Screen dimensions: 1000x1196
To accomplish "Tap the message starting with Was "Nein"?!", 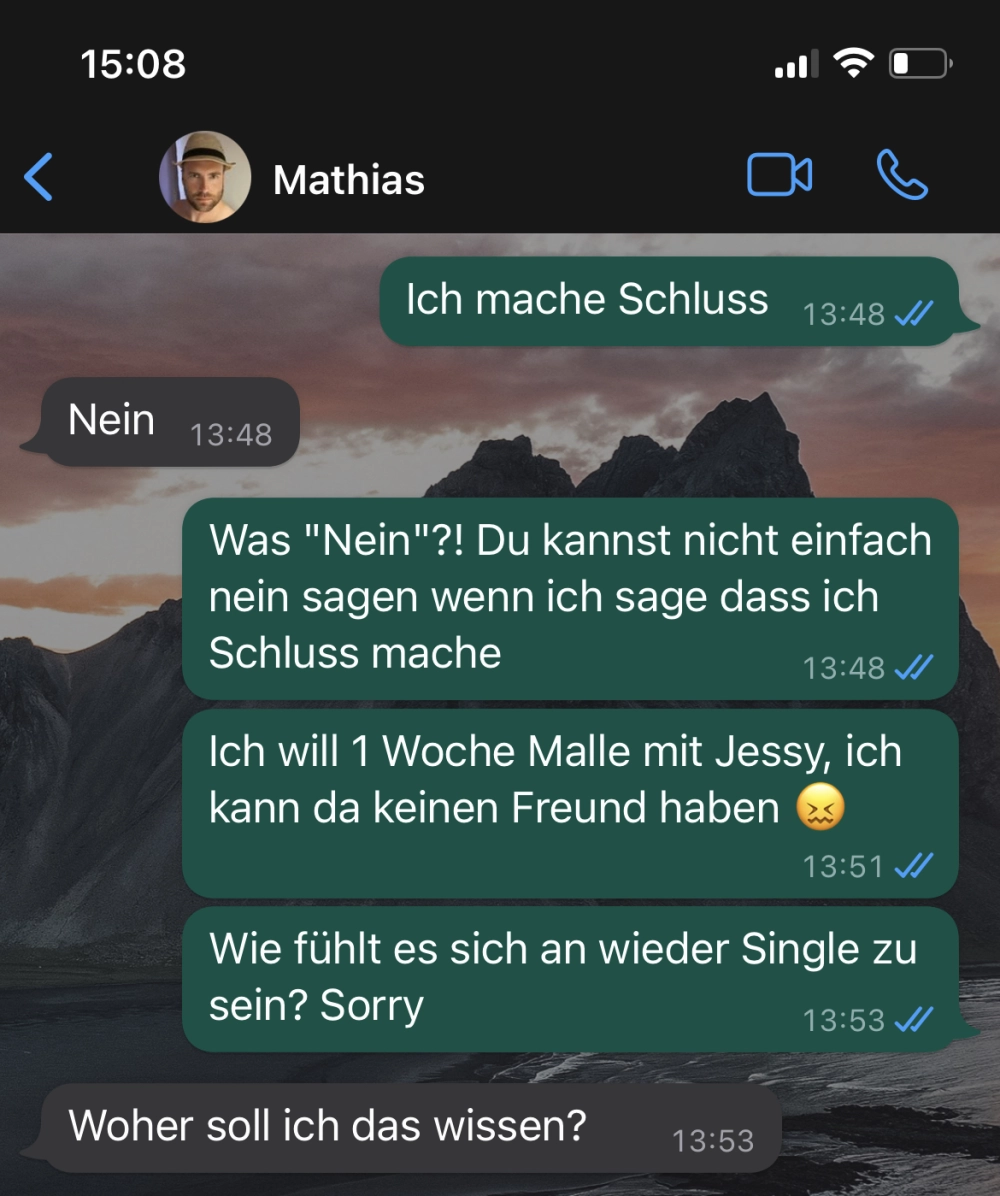I will click(x=570, y=599).
